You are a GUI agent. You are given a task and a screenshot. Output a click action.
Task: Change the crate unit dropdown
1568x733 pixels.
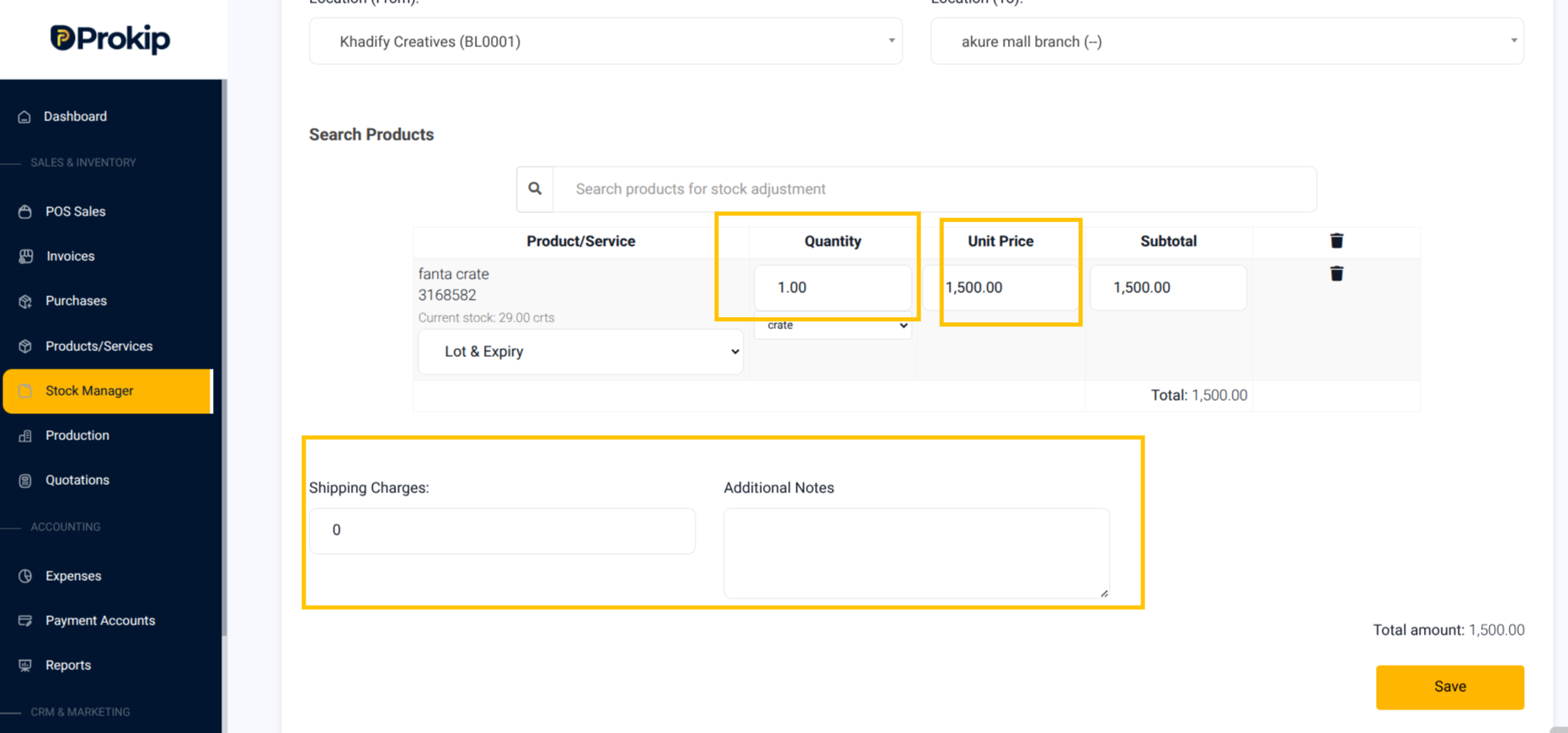pyautogui.click(x=833, y=326)
